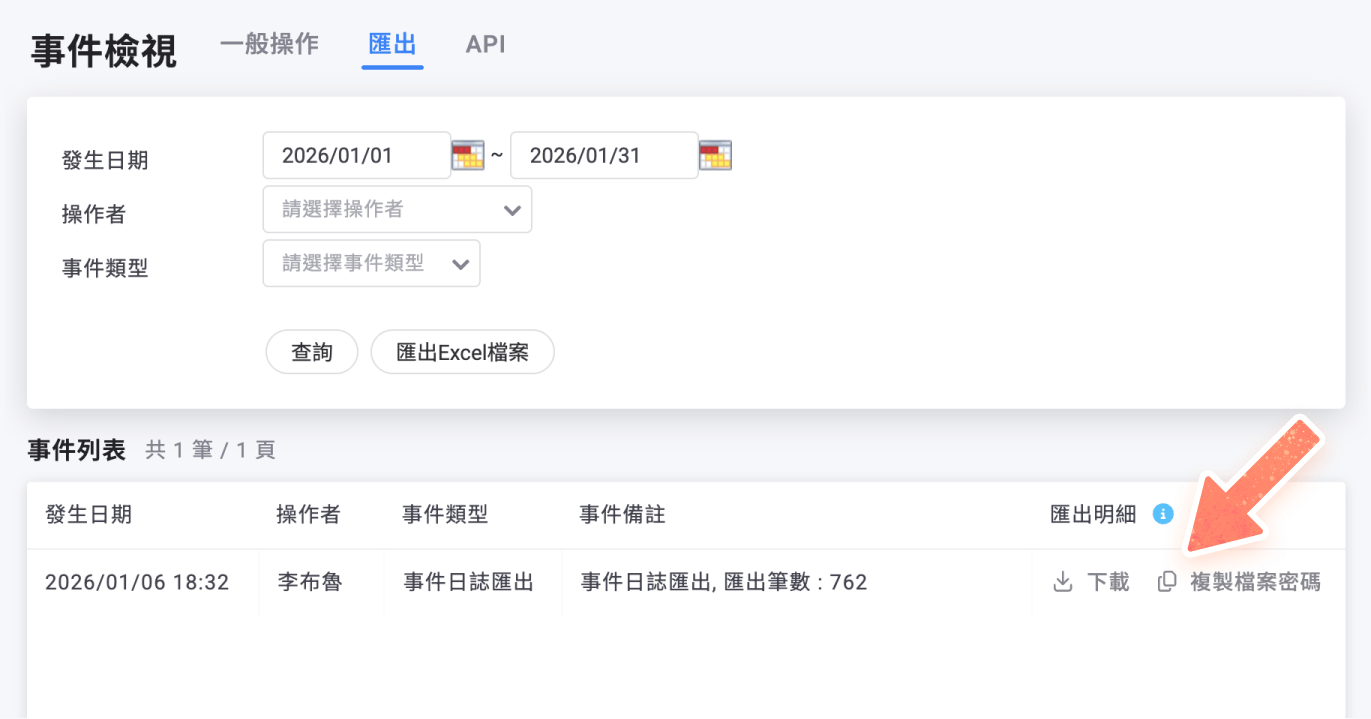Open the end date calendar picker icon
The height and width of the screenshot is (719, 1371).
716,154
